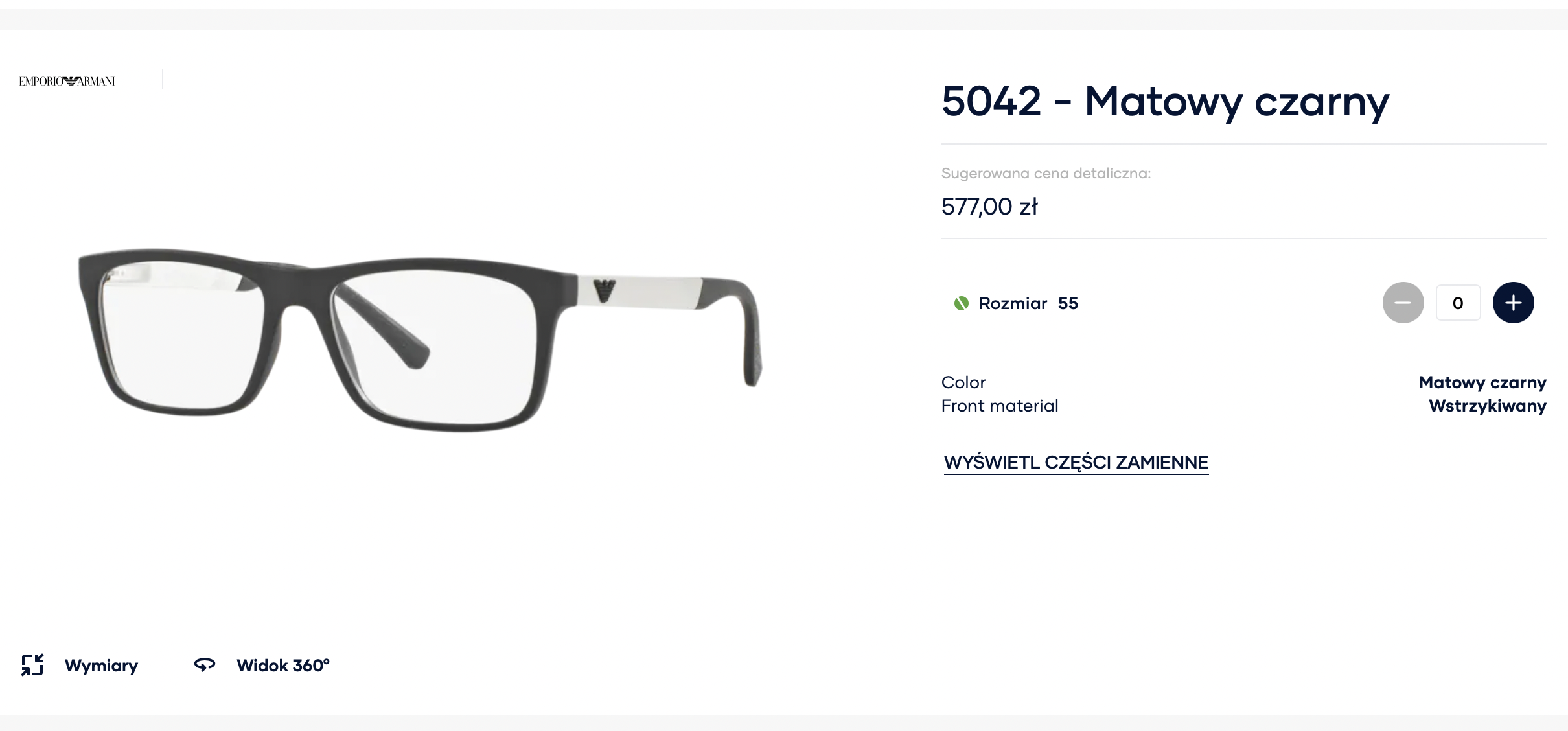Click the Widok 360° text label
The height and width of the screenshot is (731, 1568).
pos(283,666)
